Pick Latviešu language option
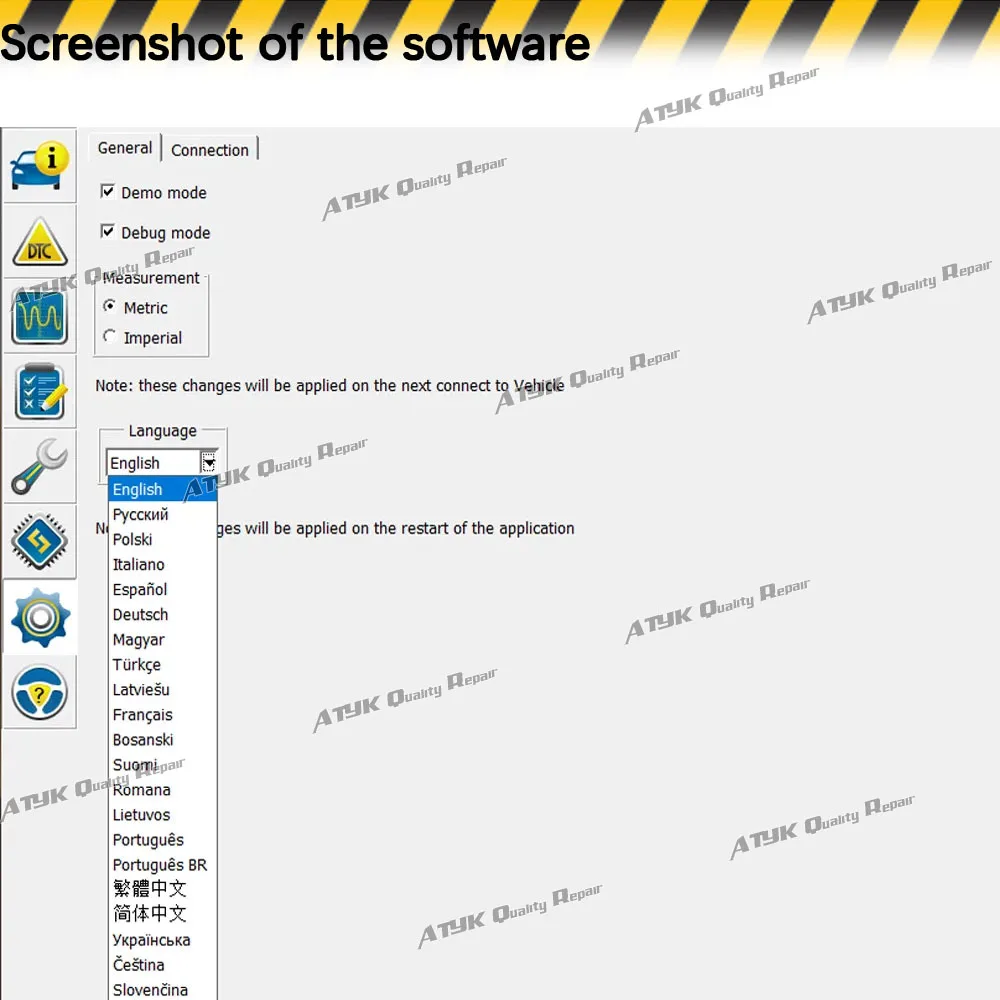The image size is (1000, 1000). tap(163, 689)
